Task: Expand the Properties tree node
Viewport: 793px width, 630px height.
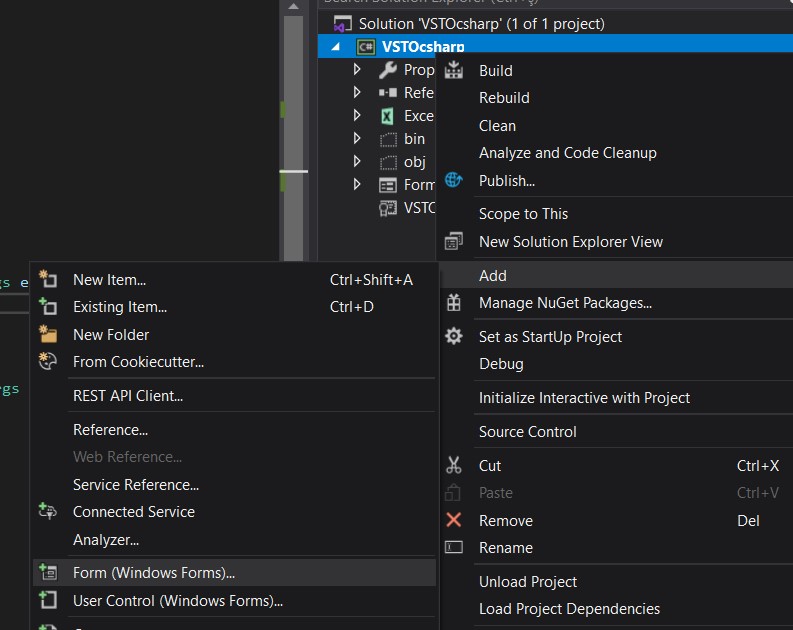Action: click(x=357, y=69)
